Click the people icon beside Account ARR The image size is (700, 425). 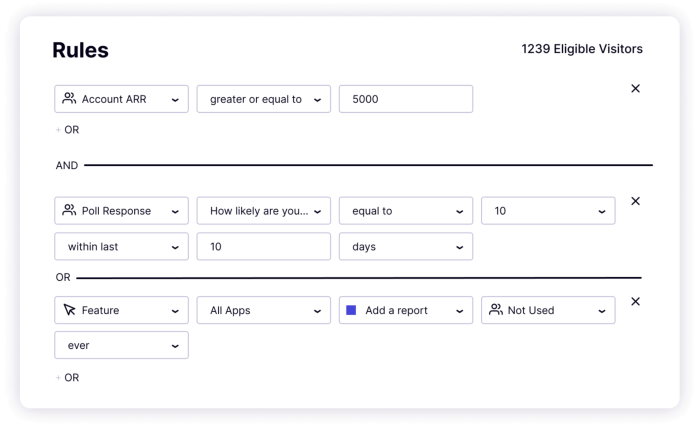pos(69,98)
